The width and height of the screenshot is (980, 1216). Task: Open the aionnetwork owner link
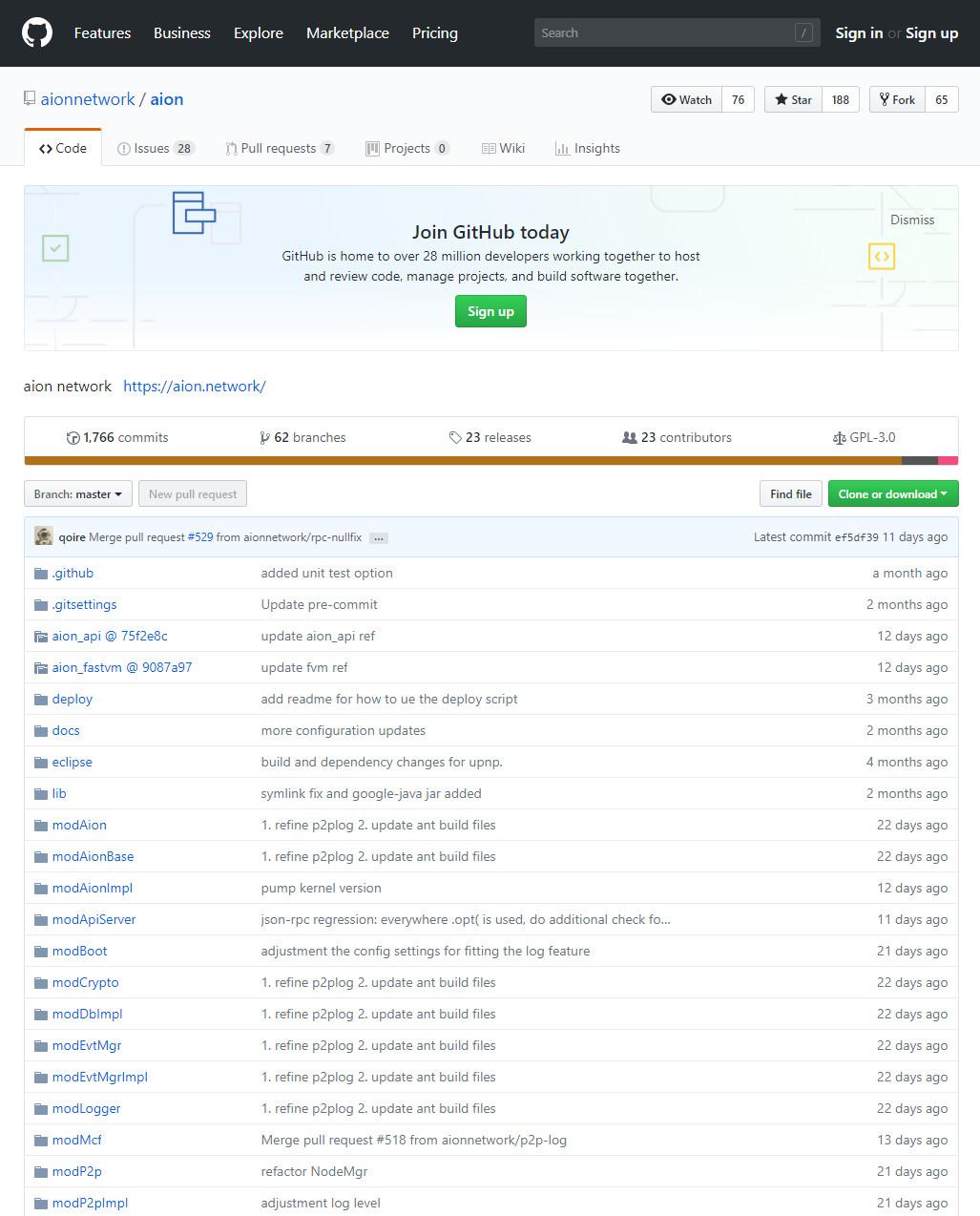(88, 99)
